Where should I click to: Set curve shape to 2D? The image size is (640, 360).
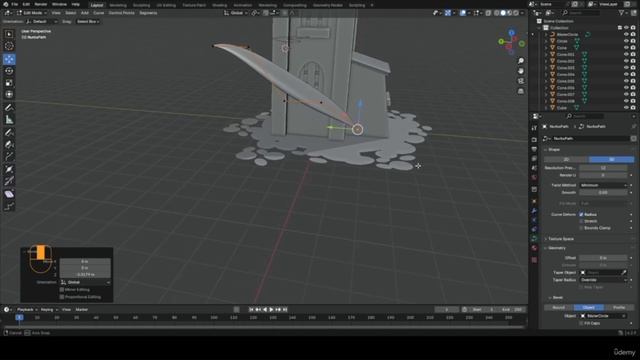point(566,160)
